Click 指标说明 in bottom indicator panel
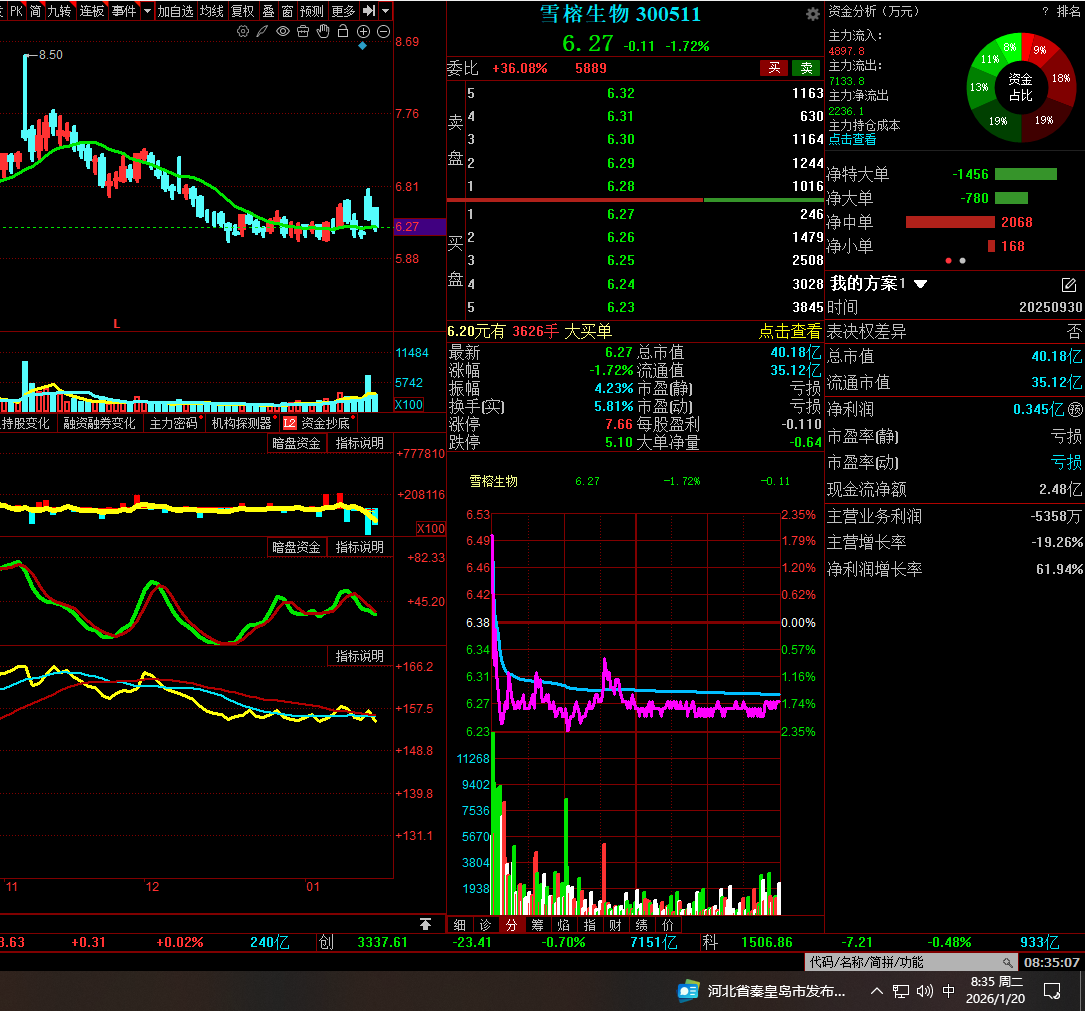This screenshot has width=1085, height=1011. coord(359,656)
